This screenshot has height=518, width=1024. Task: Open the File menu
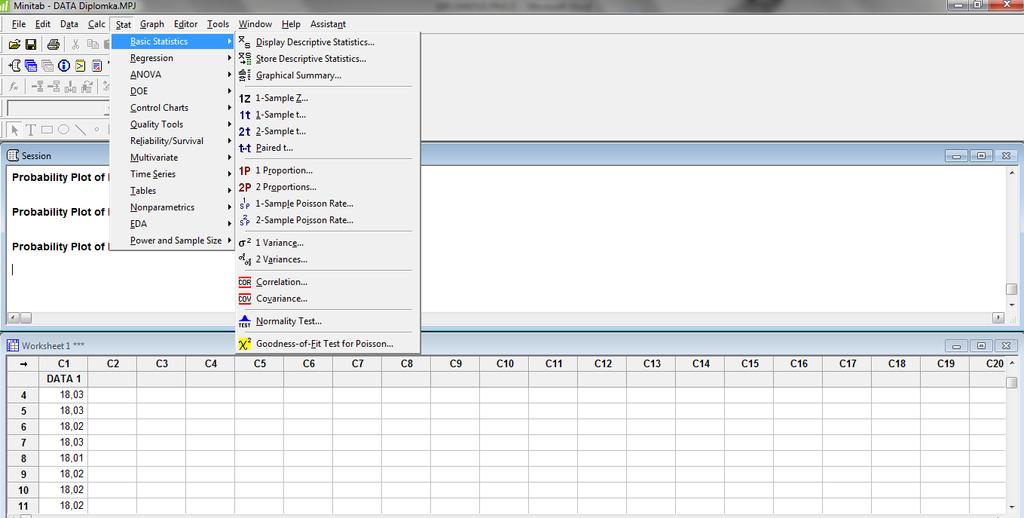[x=18, y=24]
